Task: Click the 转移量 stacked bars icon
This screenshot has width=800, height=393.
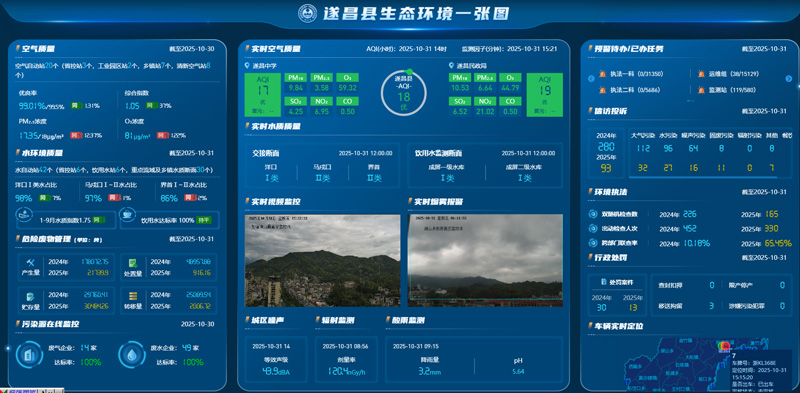Action: 133,296
